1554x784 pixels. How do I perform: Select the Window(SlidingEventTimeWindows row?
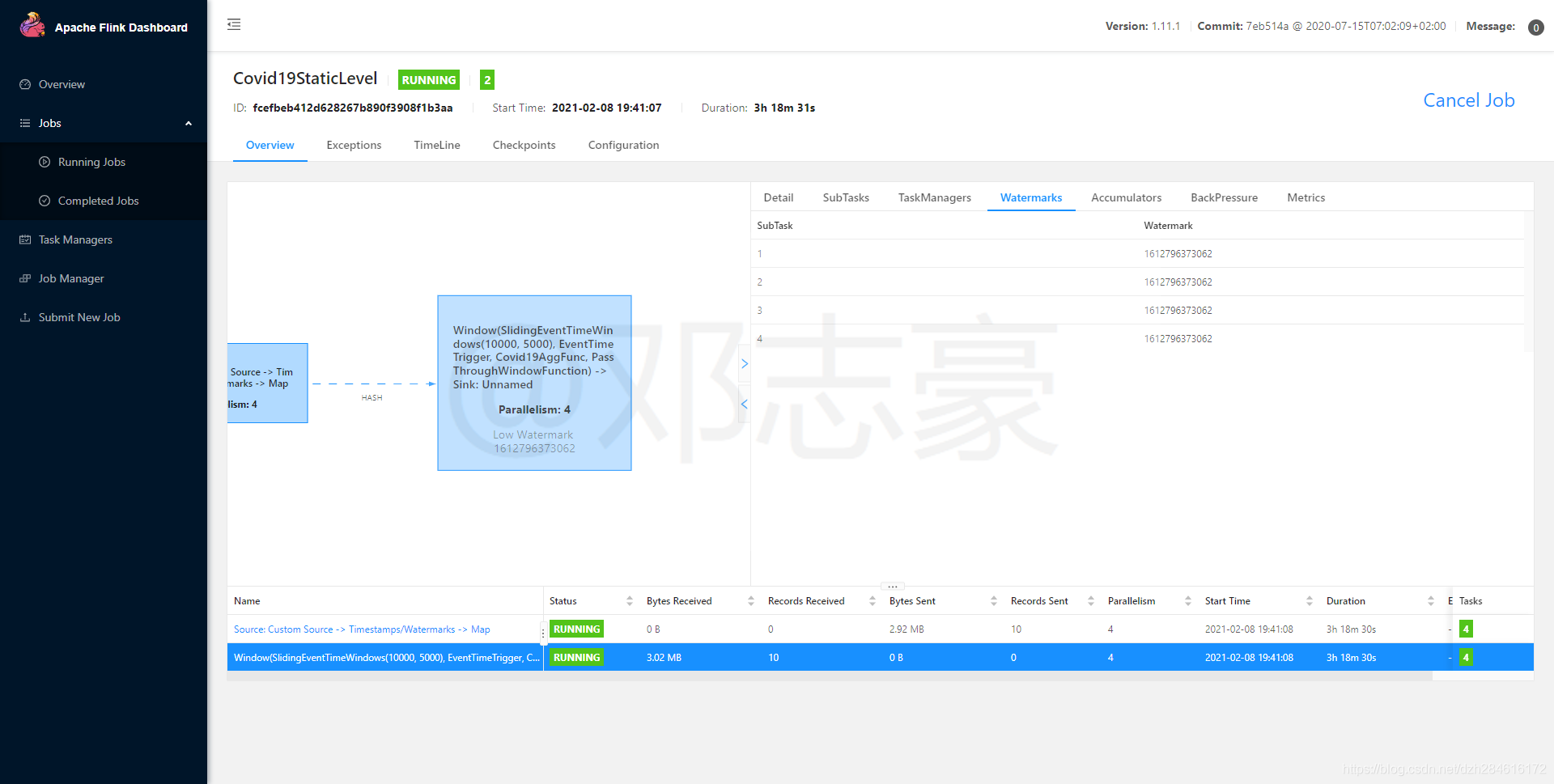click(x=880, y=657)
